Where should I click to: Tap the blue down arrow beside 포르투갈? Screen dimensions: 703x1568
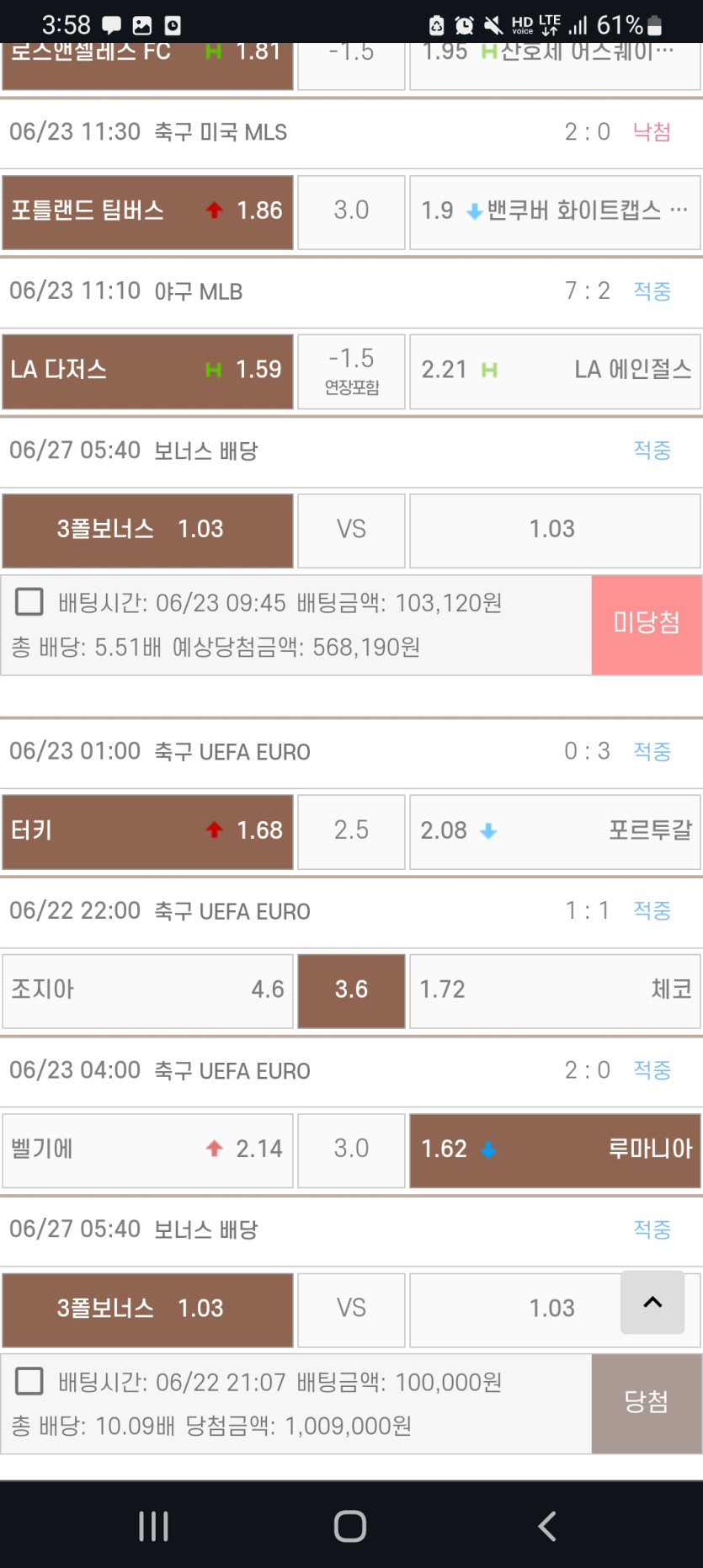[x=488, y=831]
